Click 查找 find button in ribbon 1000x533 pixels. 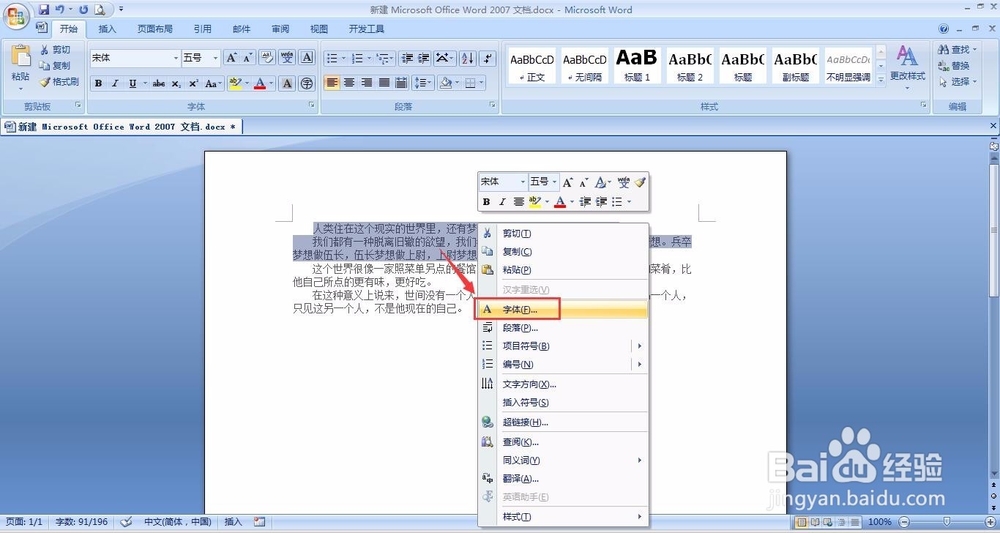click(x=957, y=49)
